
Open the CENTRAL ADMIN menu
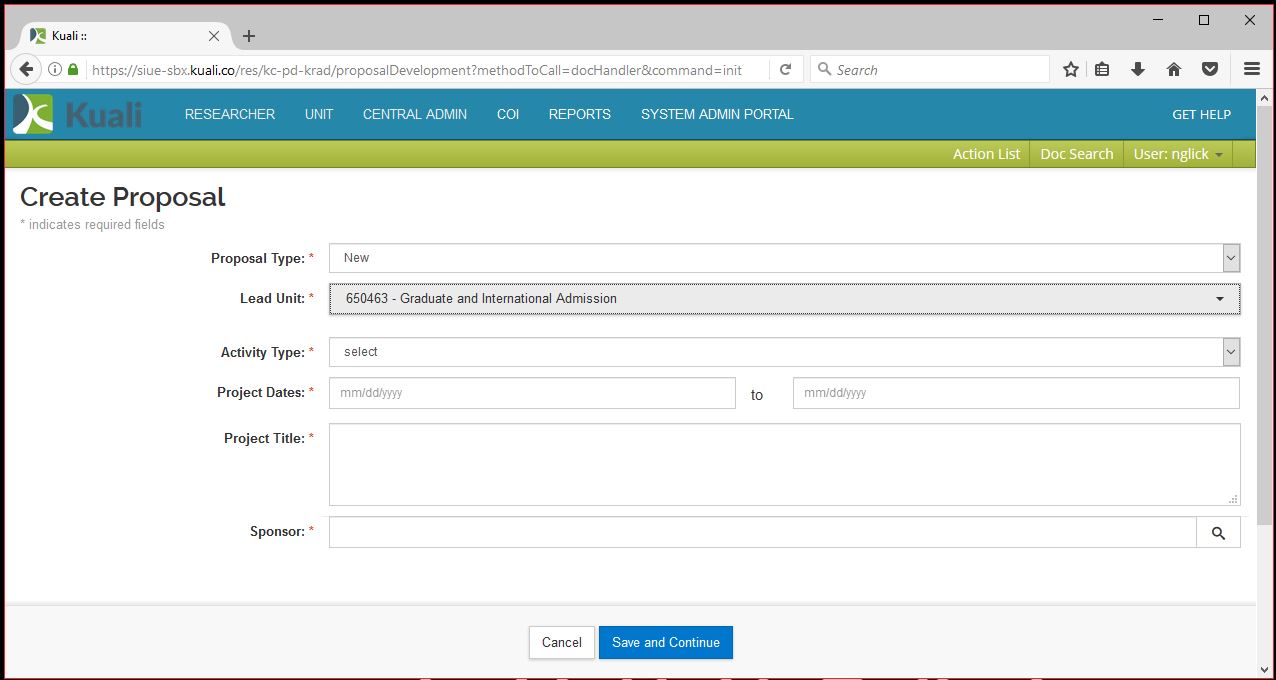point(415,114)
